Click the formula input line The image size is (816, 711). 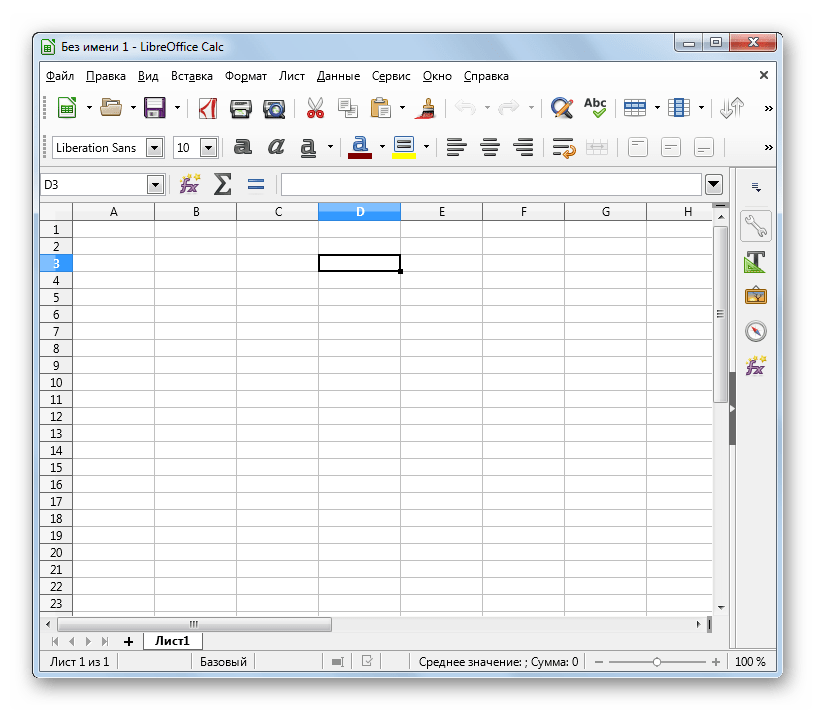coord(491,184)
